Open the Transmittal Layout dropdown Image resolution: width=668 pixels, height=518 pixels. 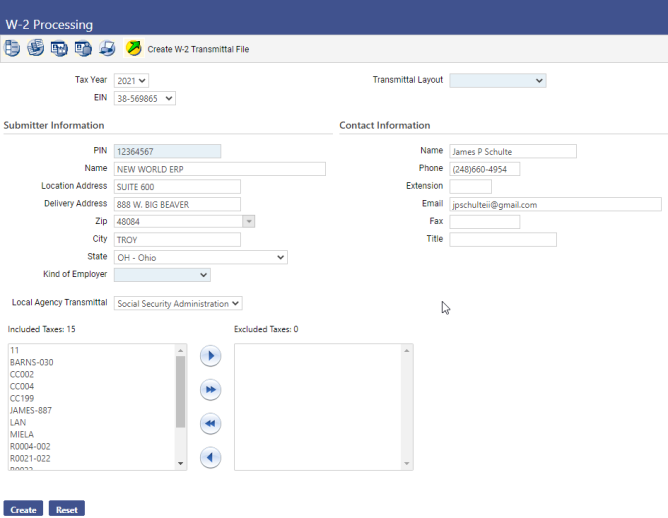pos(497,80)
